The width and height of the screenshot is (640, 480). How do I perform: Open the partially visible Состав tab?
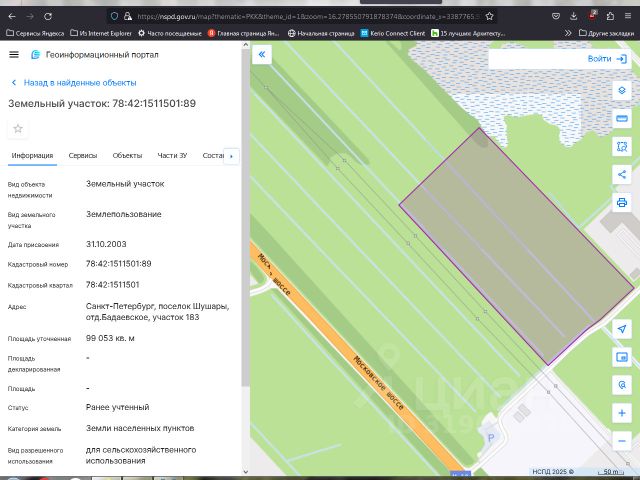tap(213, 156)
